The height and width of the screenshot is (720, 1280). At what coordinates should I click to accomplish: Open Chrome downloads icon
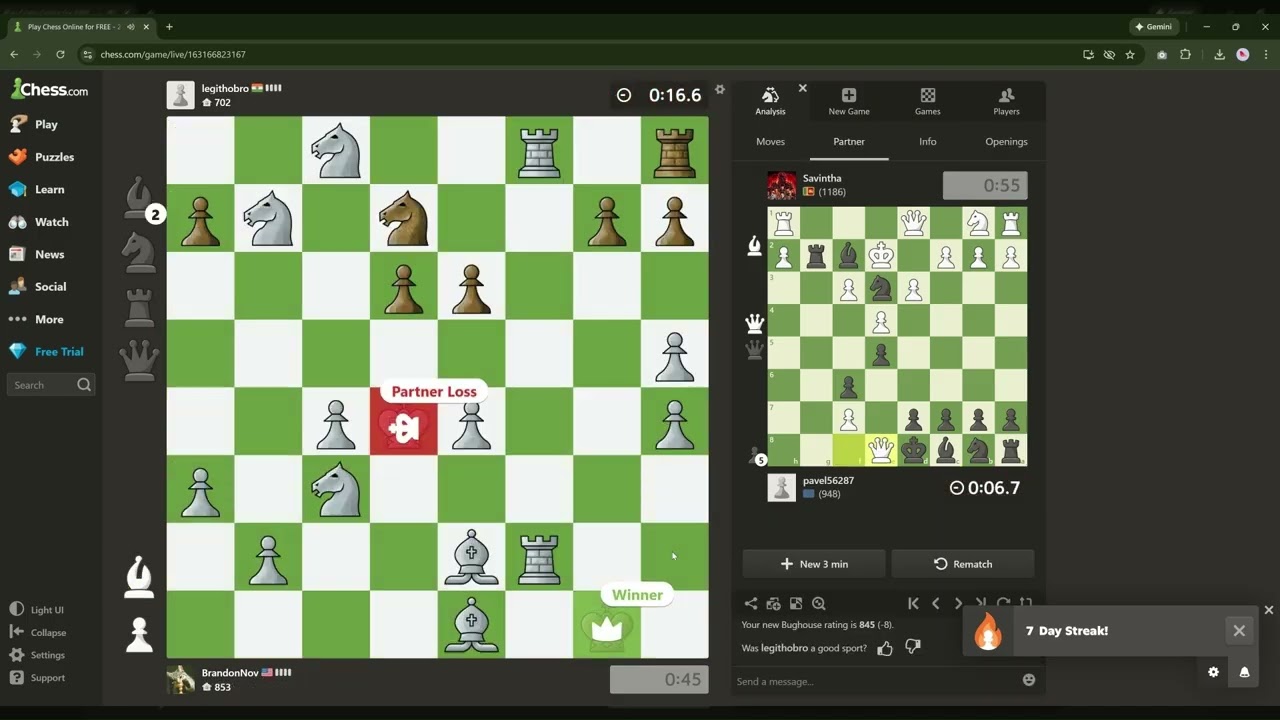pyautogui.click(x=1219, y=55)
